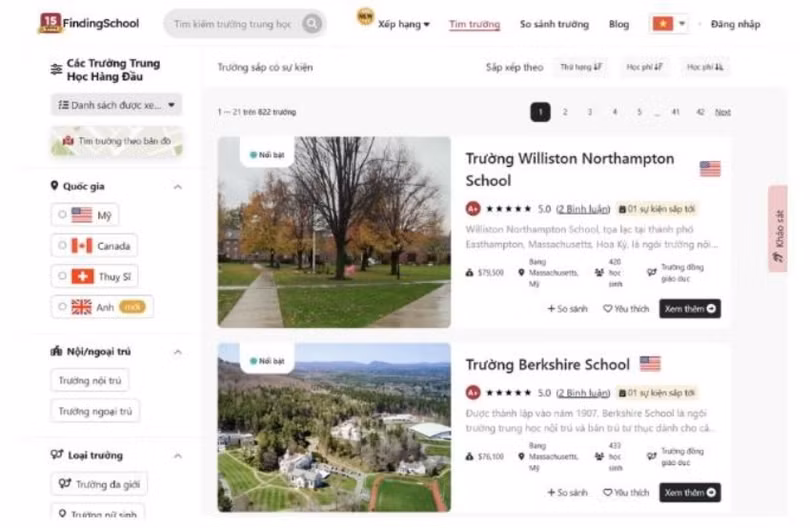Image resolution: width=810 pixels, height=528 pixels.
Task: Toggle the Trường đa giới filter
Action: point(99,484)
